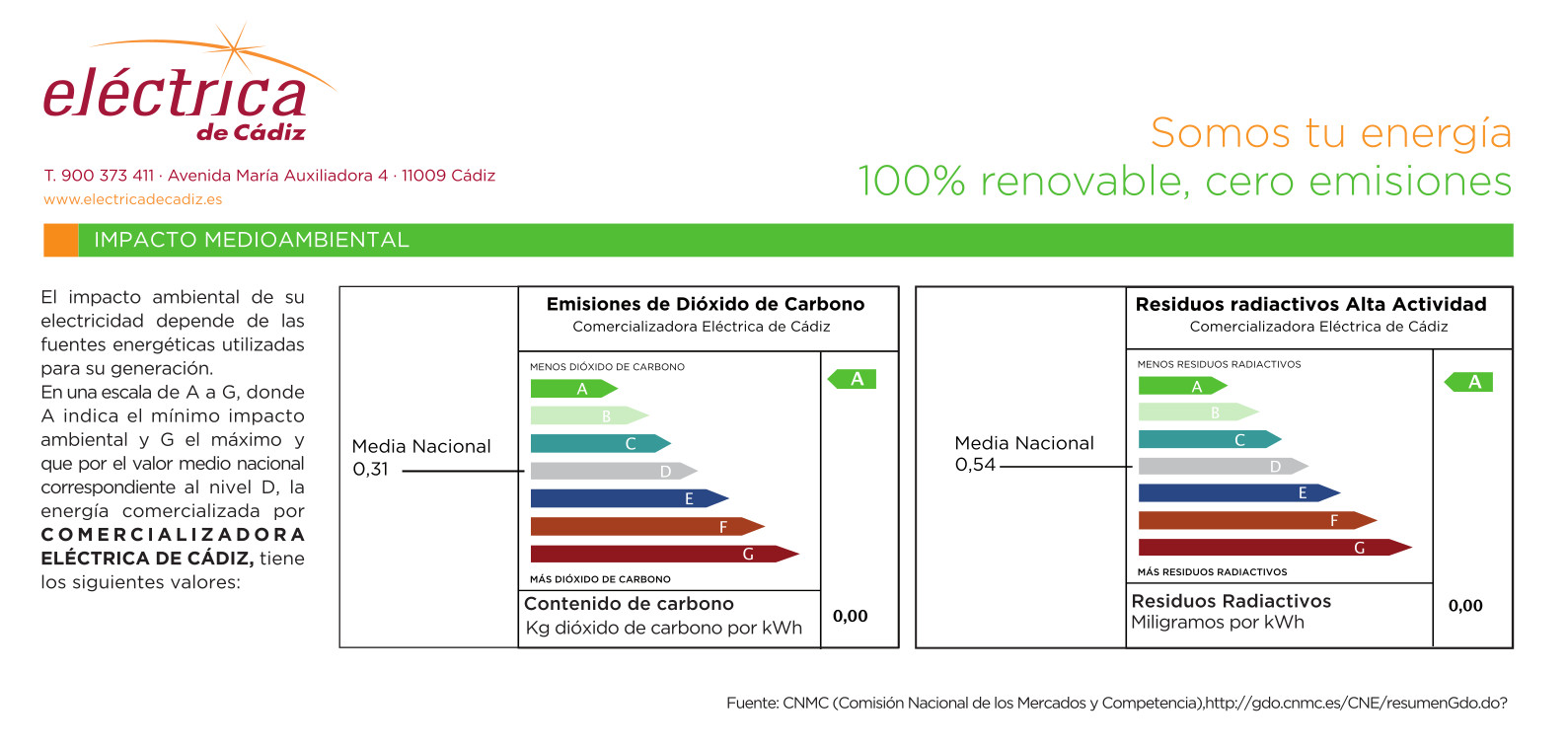Viewport: 1568px width, 748px height.
Task: Click 'MENOS RESIDUOS RADIACTIVOS' caption
Action: coord(1219,365)
